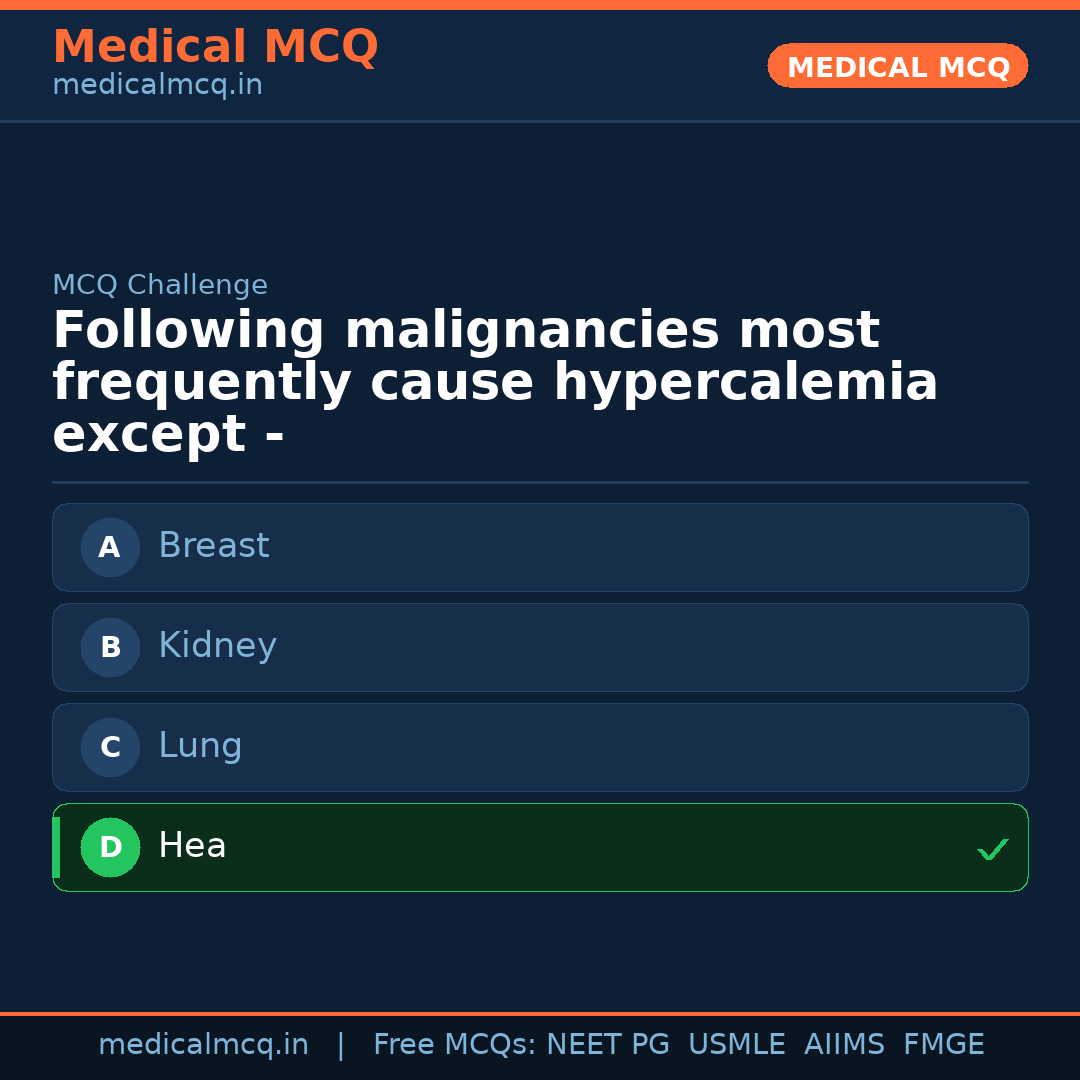Select the highlighted Hea answer text
The width and height of the screenshot is (1080, 1080).
(x=192, y=846)
